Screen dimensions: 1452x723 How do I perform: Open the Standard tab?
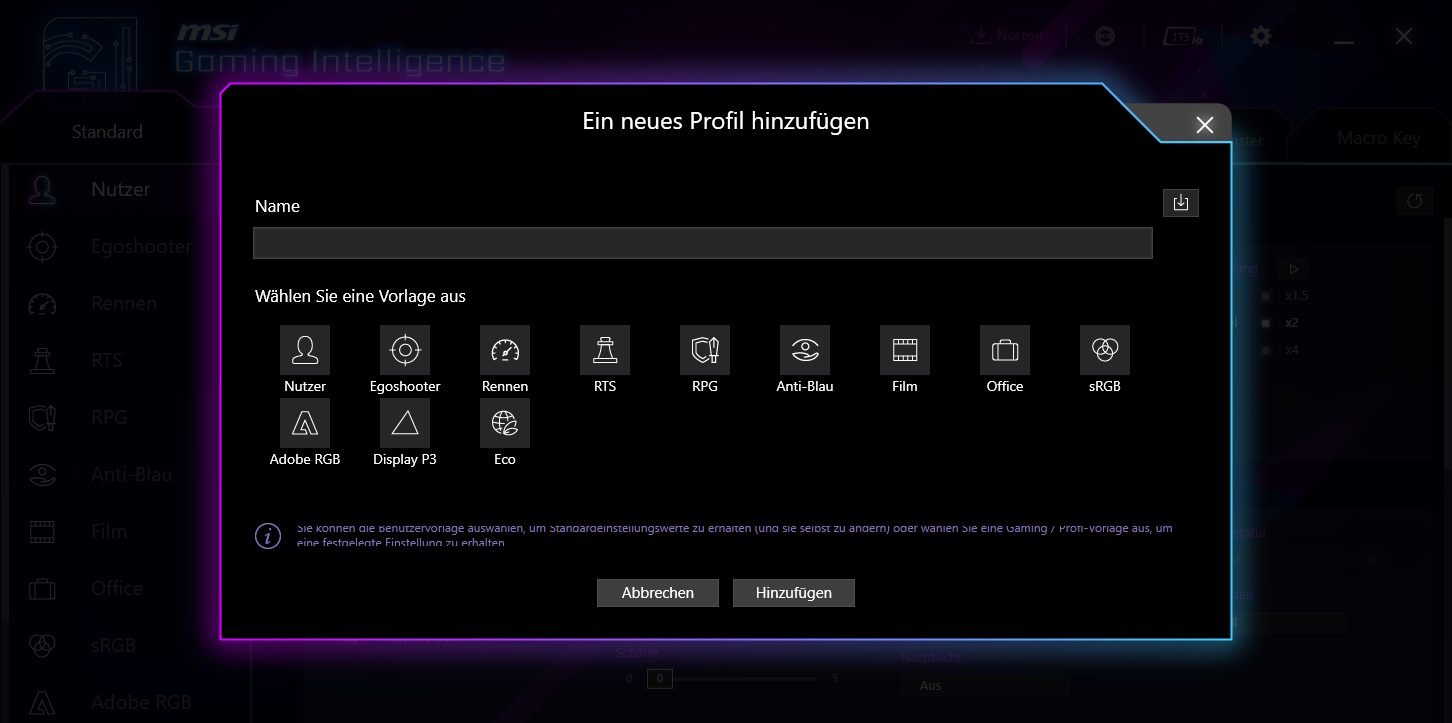[x=107, y=132]
